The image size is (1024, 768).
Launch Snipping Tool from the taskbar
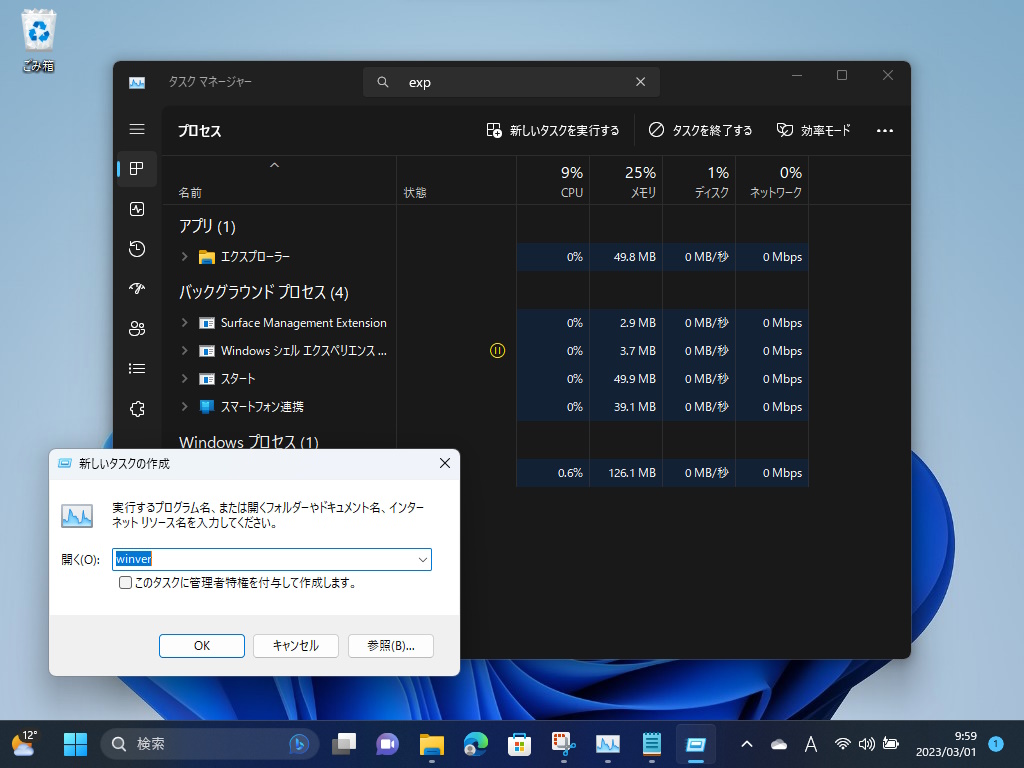561,744
